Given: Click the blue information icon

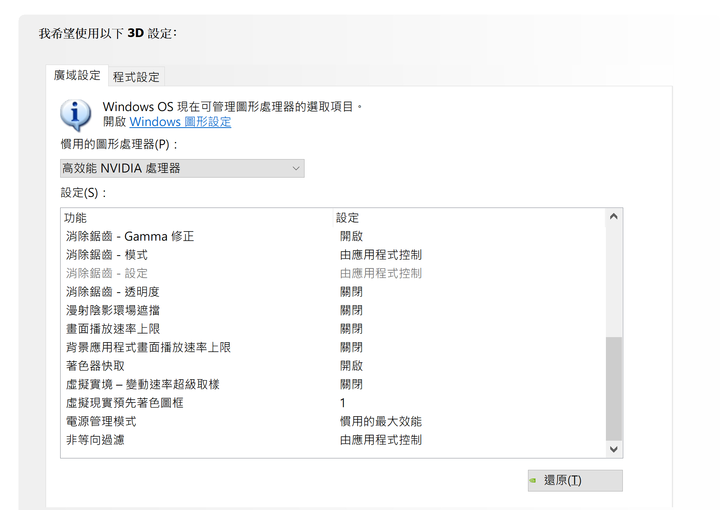Looking at the screenshot, I should (x=75, y=115).
